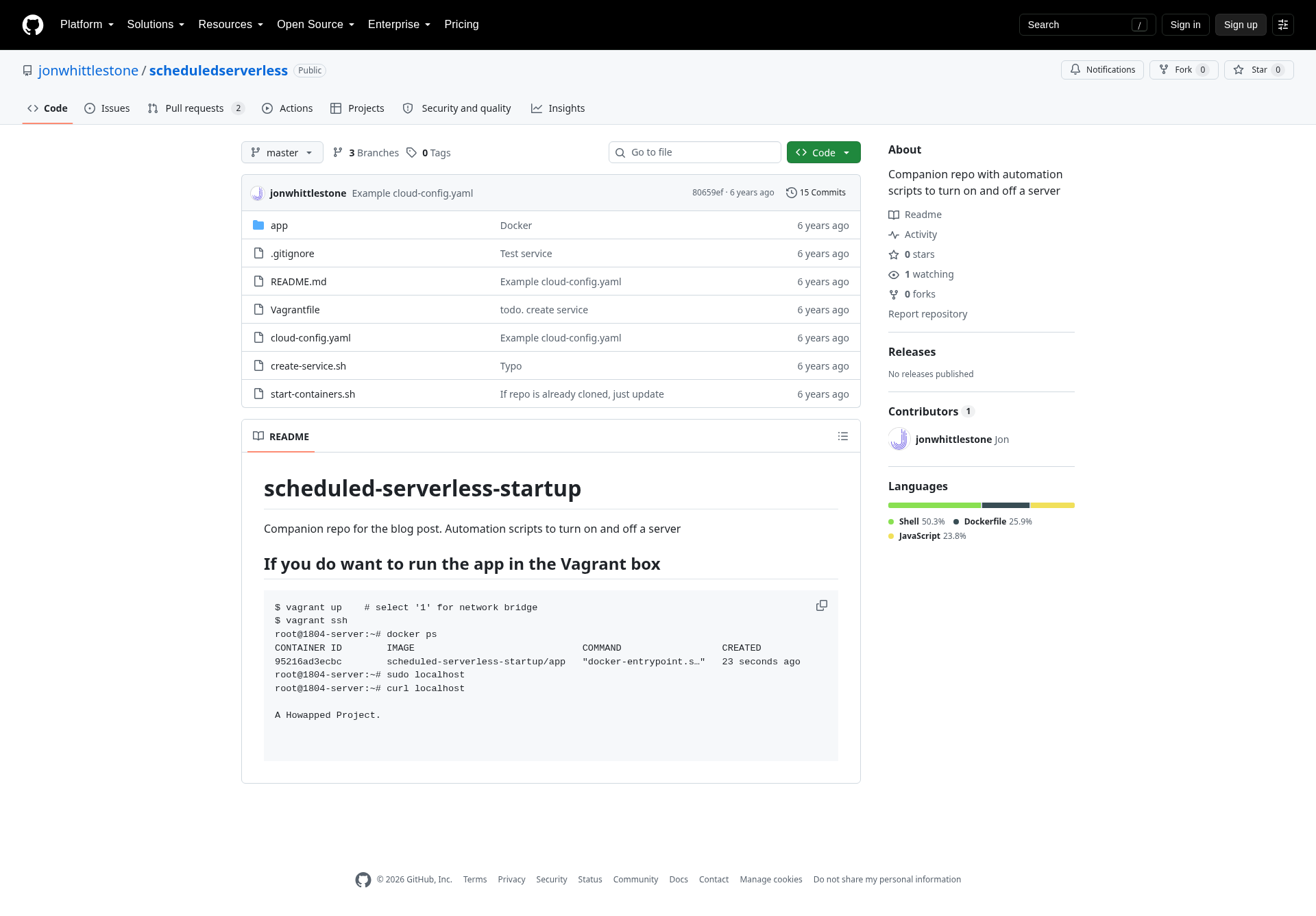View the 0 Tags link
The width and height of the screenshot is (1316, 916).
pos(428,153)
